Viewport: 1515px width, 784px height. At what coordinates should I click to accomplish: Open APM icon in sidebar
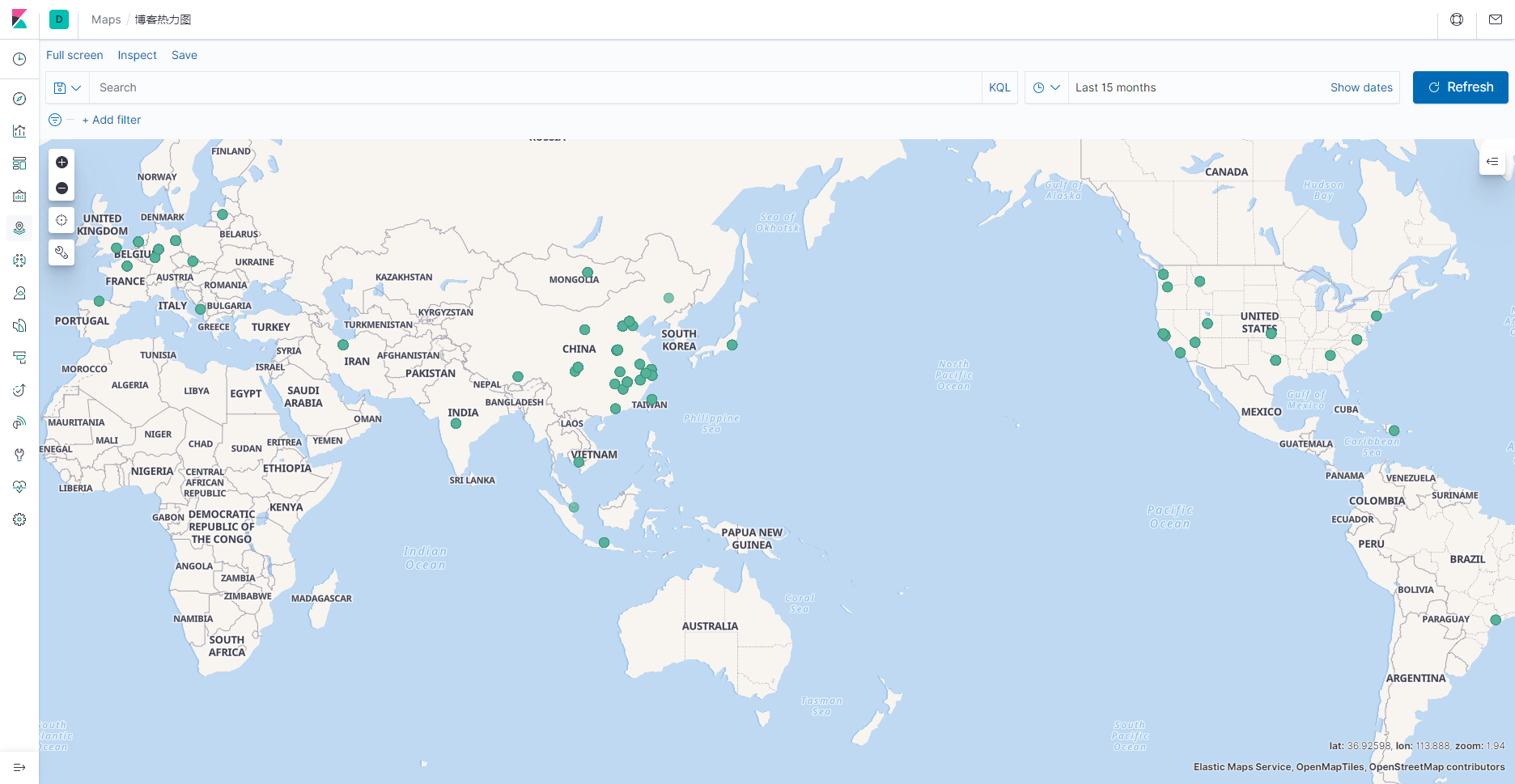[19, 358]
